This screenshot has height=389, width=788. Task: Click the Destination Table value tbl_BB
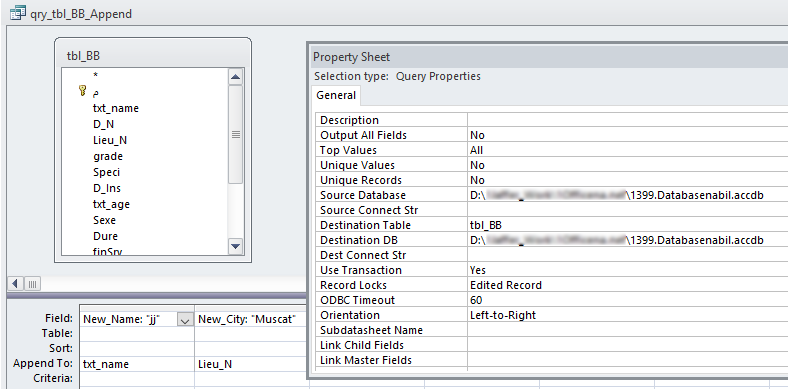point(485,225)
